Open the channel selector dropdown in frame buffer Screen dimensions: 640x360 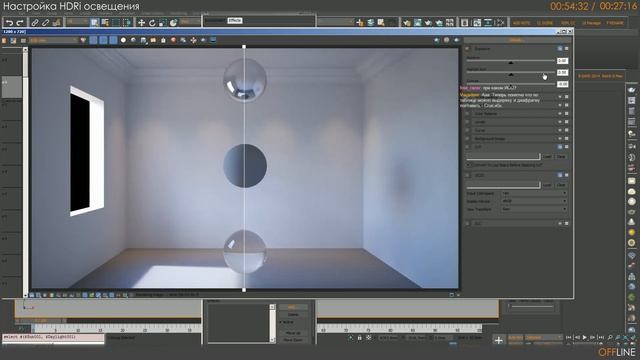[x=53, y=40]
